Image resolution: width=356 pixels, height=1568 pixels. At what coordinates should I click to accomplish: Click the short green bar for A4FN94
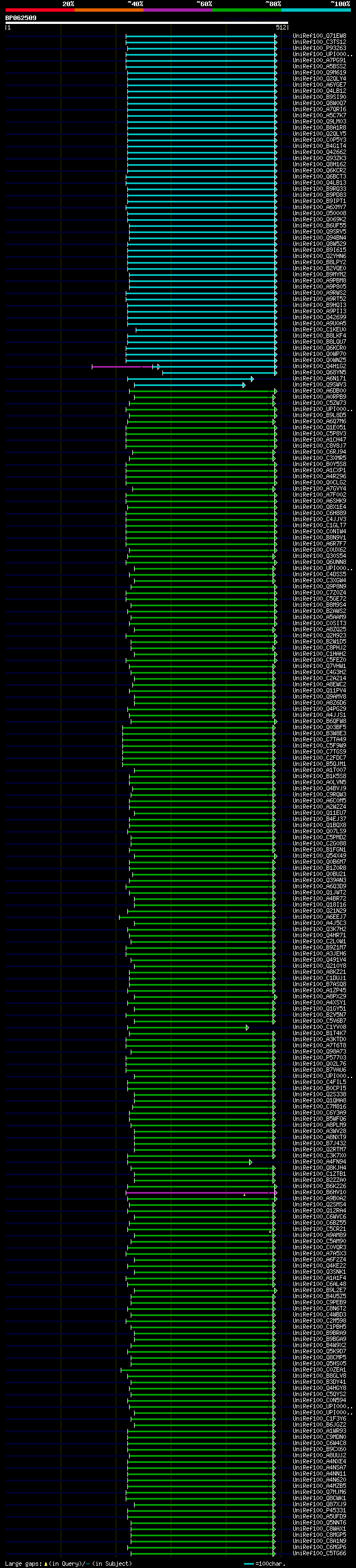[x=189, y=1162]
